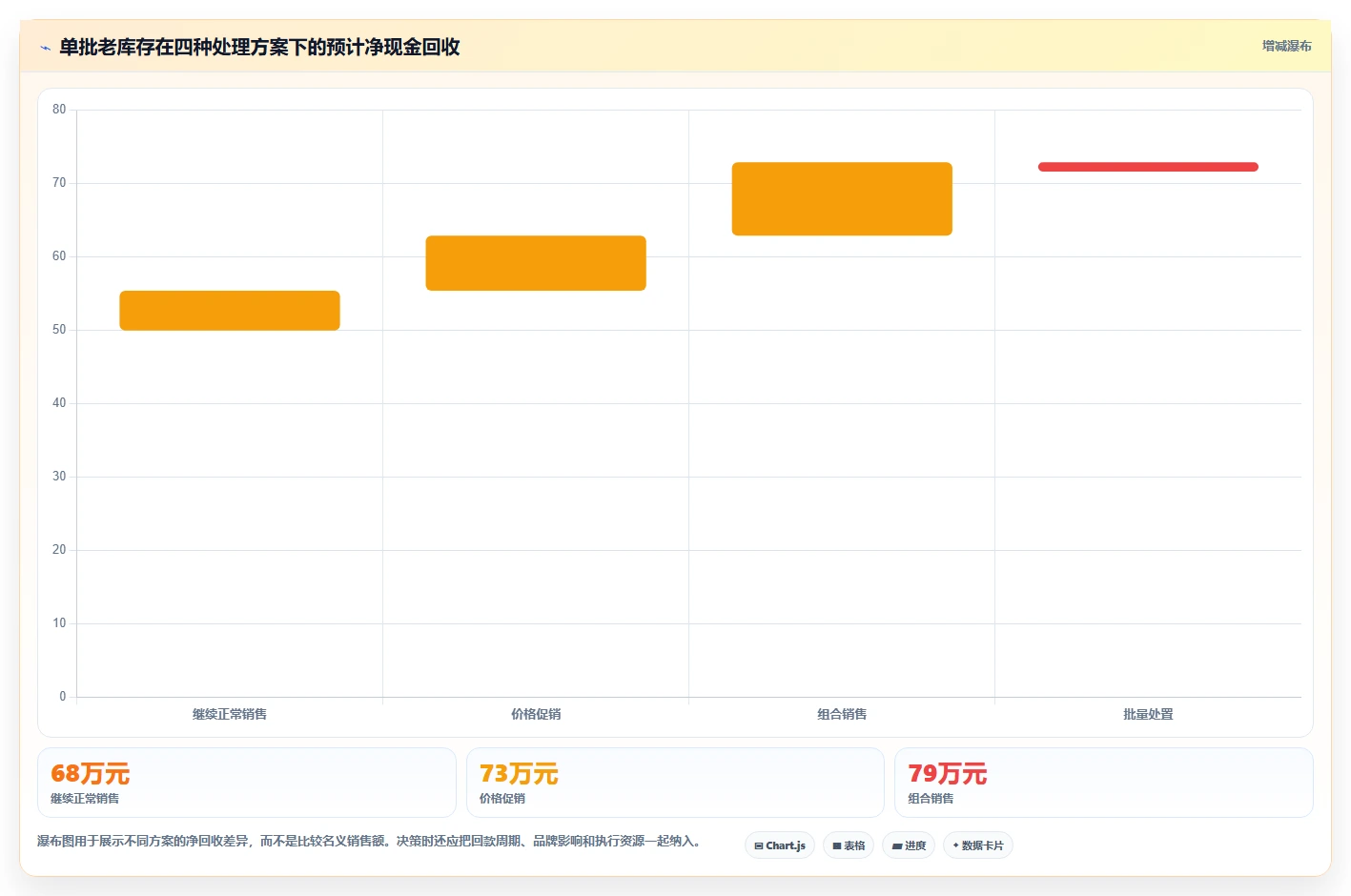Screen dimensions: 1351x896
Task: Select the orange bar for 价格促销
Action: point(536,263)
